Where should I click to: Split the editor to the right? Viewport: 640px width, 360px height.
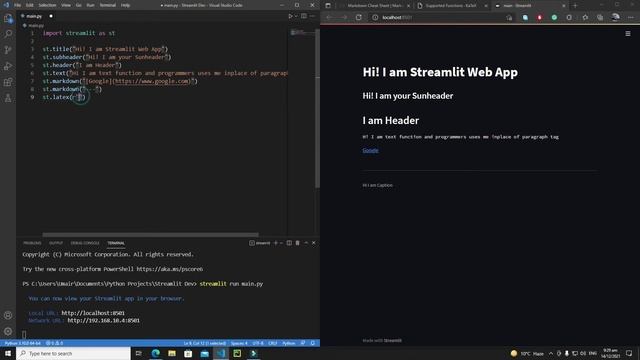click(x=304, y=16)
